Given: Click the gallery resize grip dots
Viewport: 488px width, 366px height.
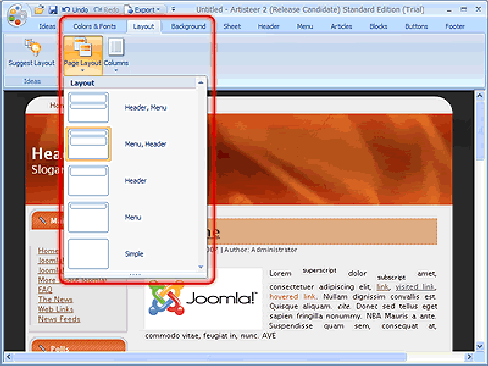Looking at the screenshot, I should click(x=135, y=275).
